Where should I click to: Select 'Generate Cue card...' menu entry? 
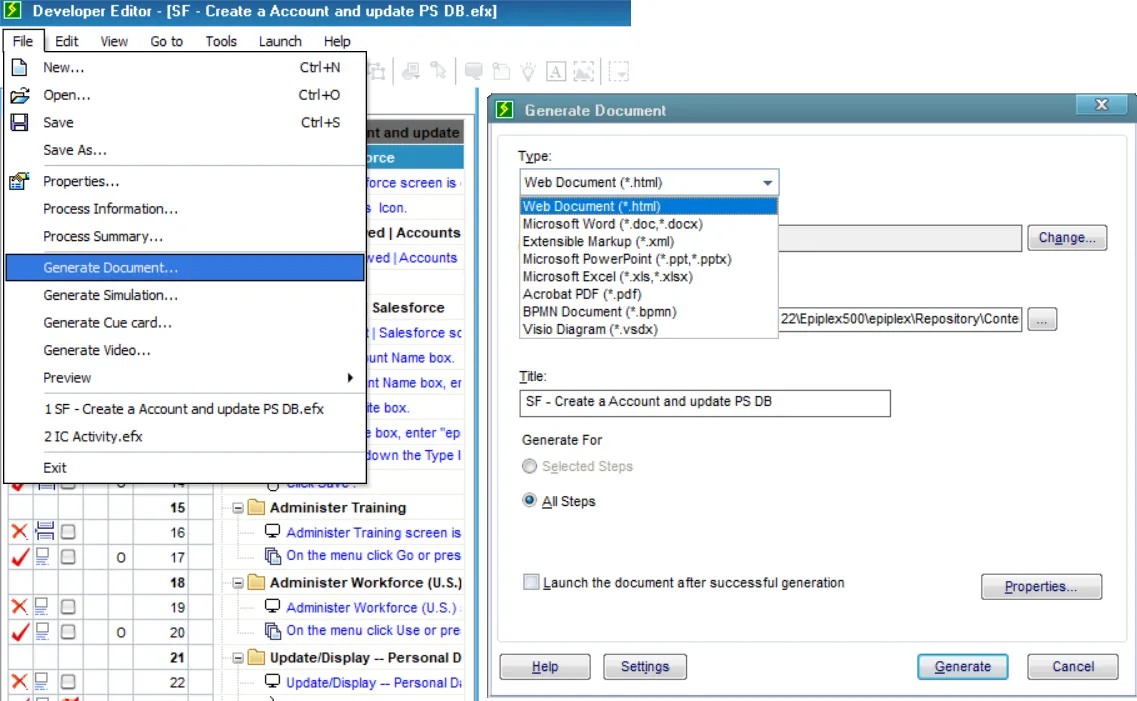185,323
